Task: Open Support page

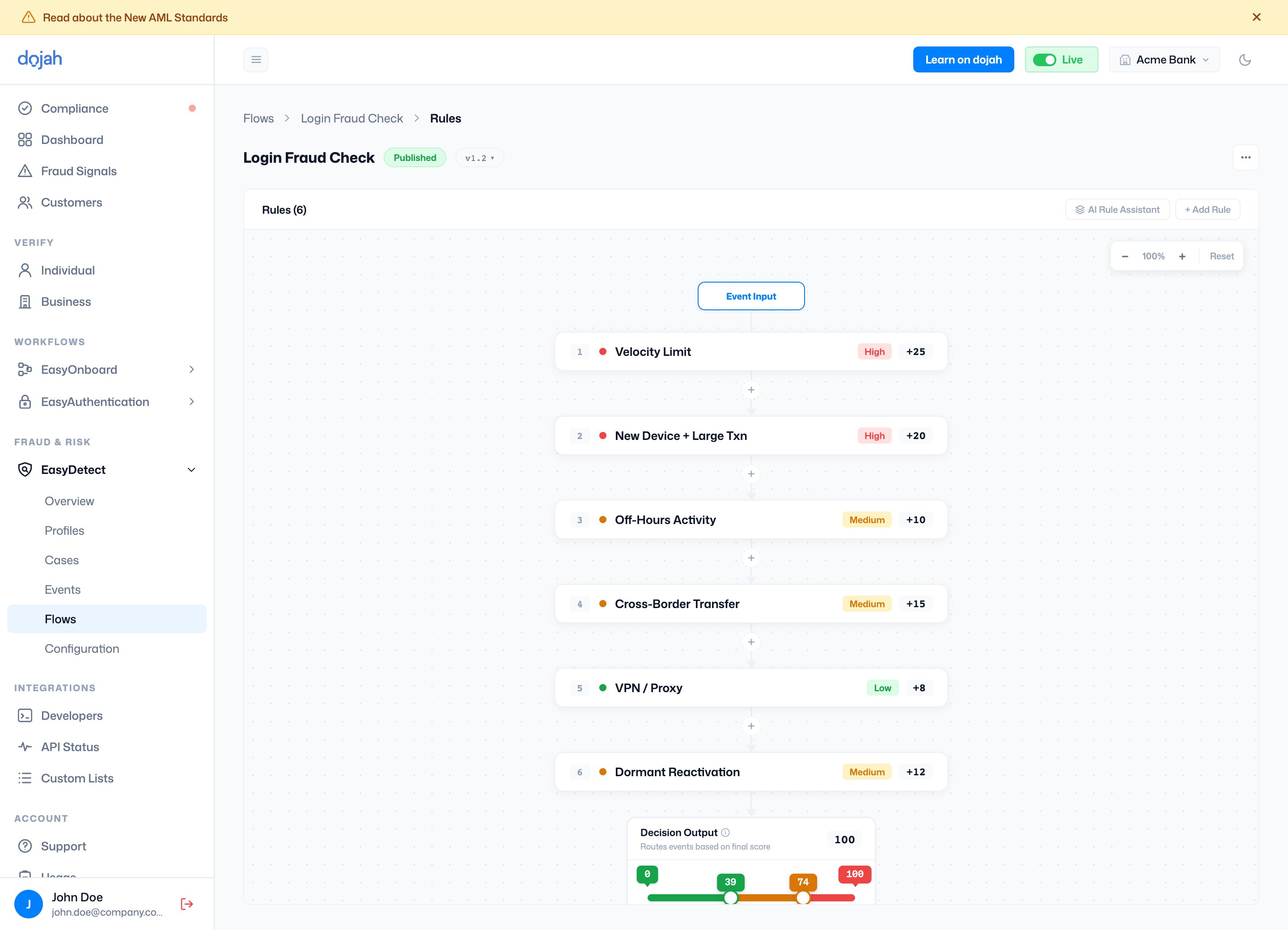Action: coord(107,846)
